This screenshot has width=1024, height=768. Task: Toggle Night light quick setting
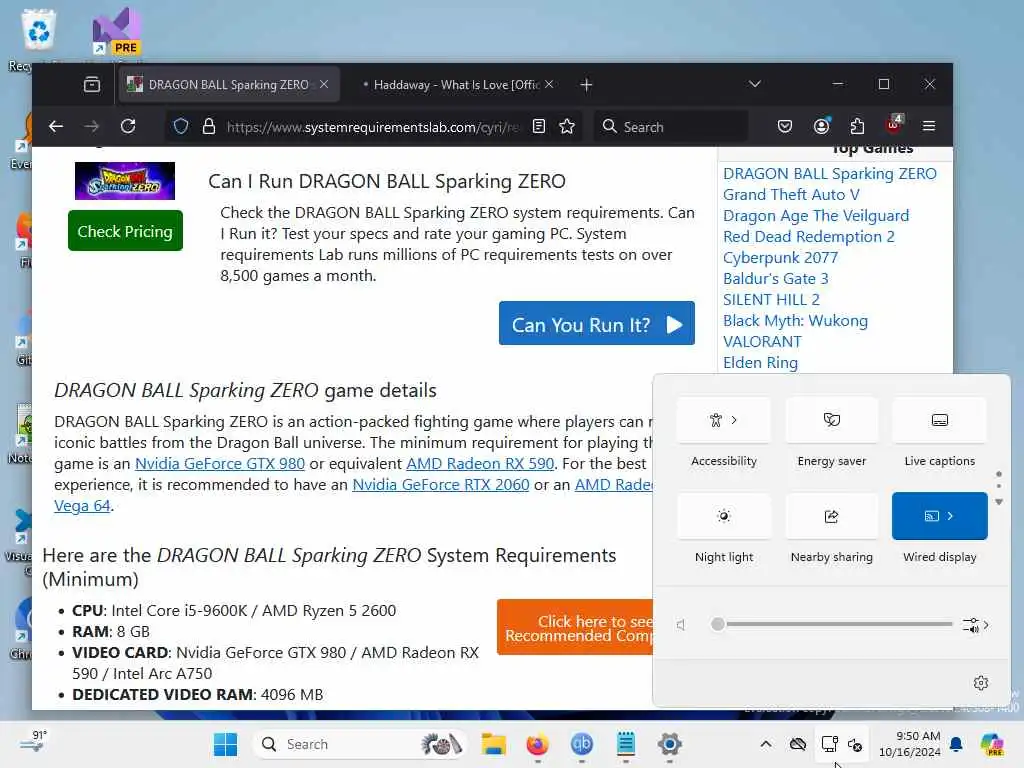[x=724, y=517]
